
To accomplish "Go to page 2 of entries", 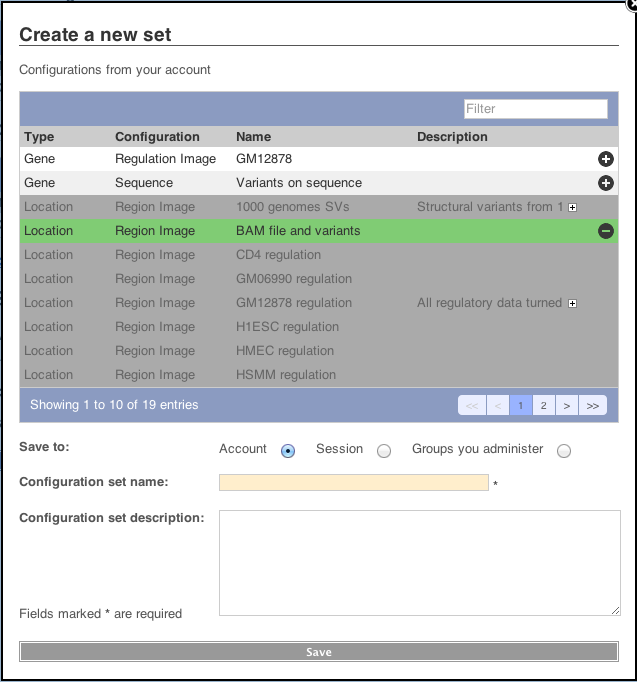I will click(x=543, y=405).
